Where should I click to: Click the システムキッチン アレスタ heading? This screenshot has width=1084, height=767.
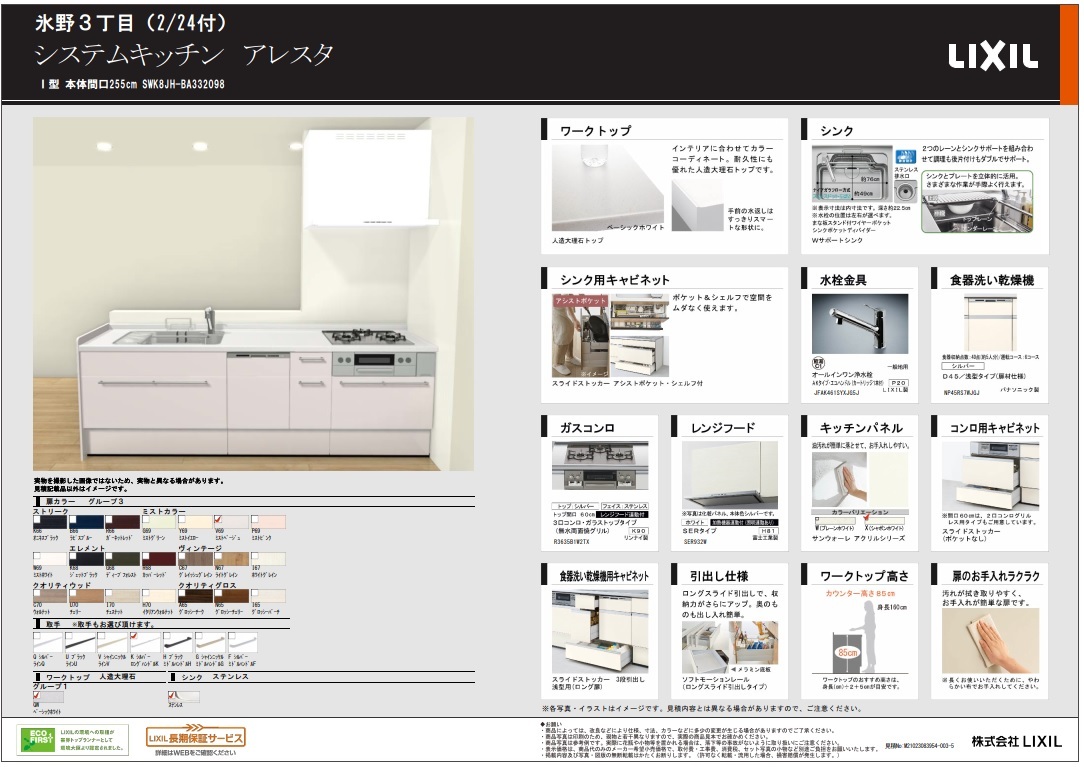click(x=185, y=55)
